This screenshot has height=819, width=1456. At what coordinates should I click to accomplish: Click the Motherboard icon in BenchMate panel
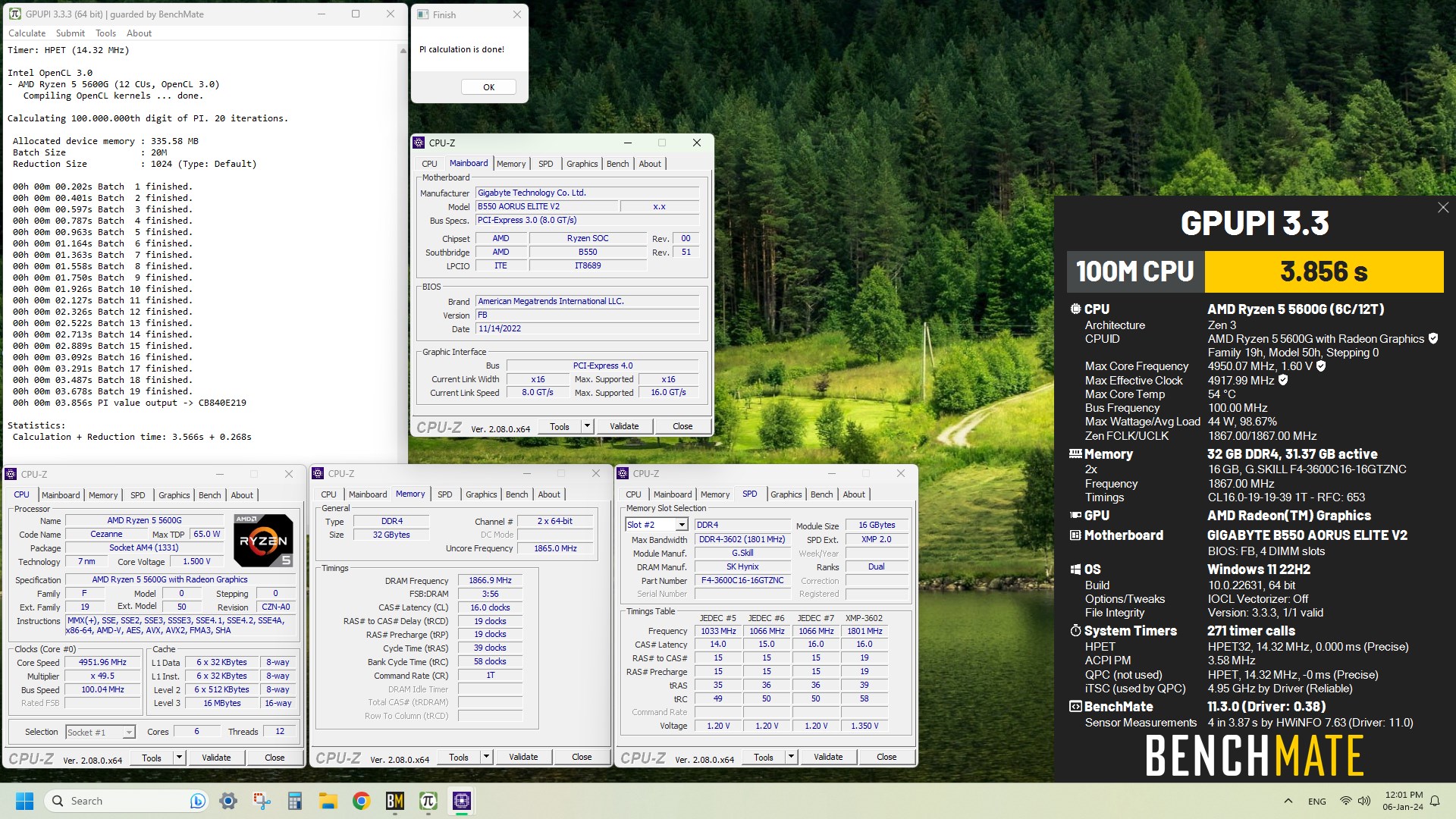click(x=1075, y=535)
